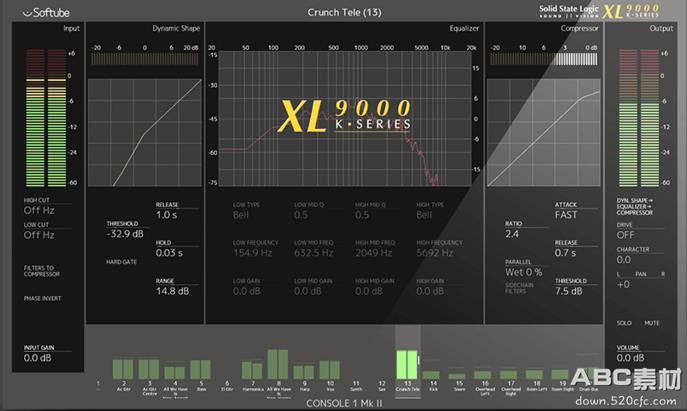Click compressor Threshold 7.5 dB value

[x=569, y=291]
